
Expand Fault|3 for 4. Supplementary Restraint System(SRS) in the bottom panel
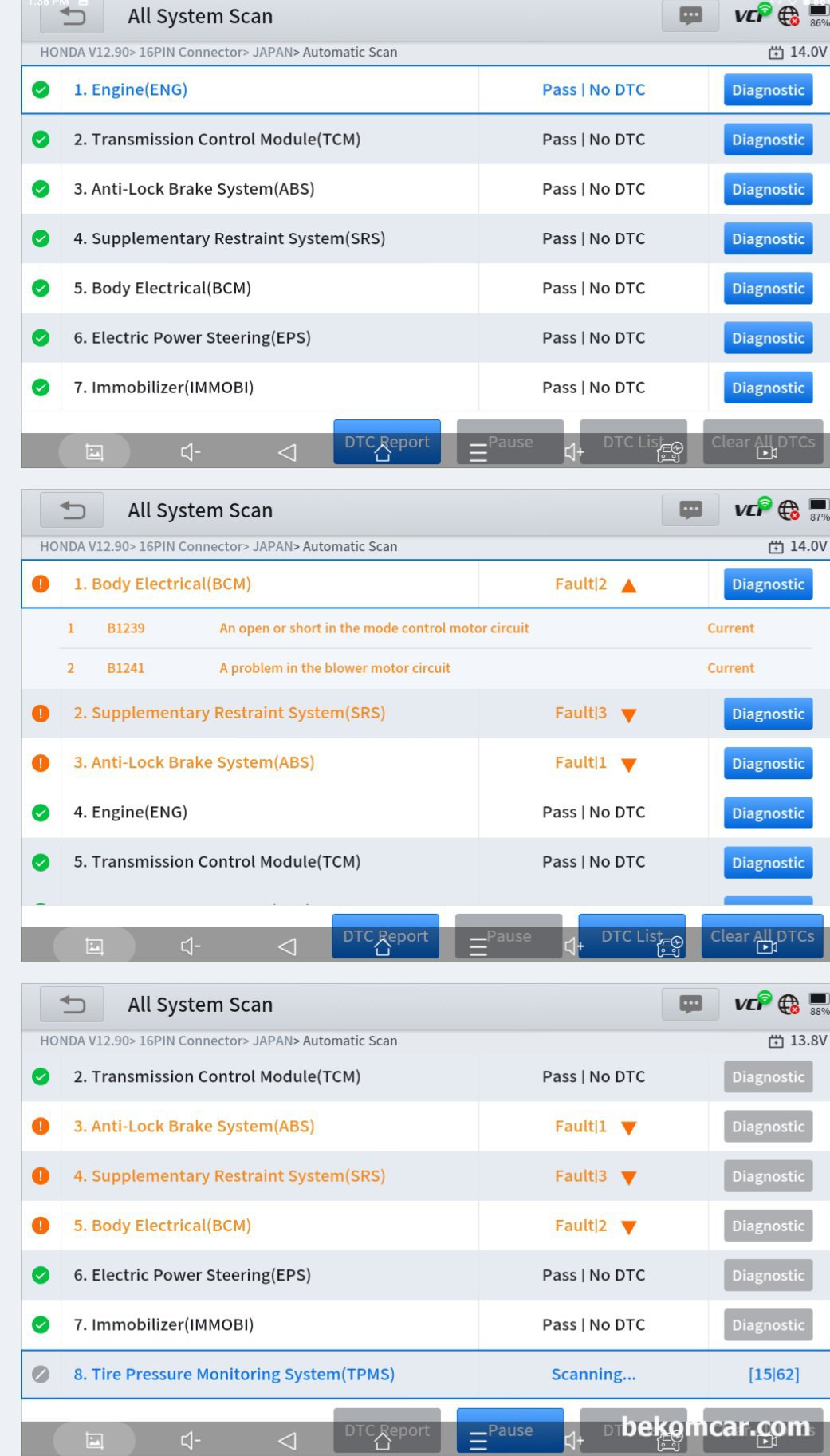coord(628,1177)
